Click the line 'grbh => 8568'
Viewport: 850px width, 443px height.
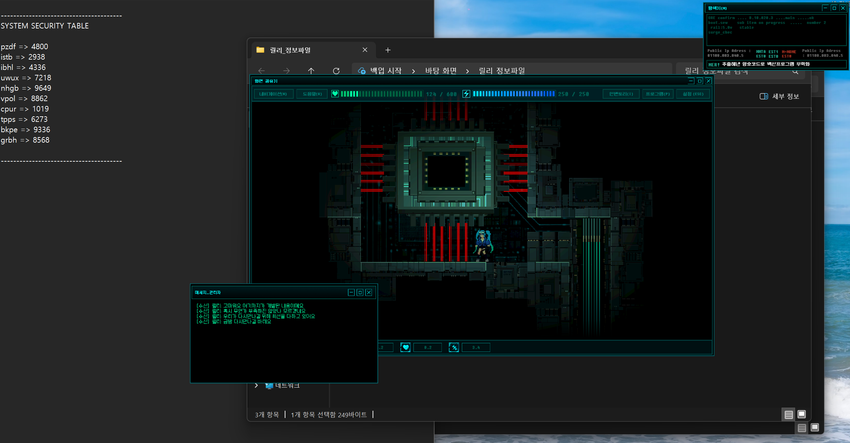pos(25,140)
